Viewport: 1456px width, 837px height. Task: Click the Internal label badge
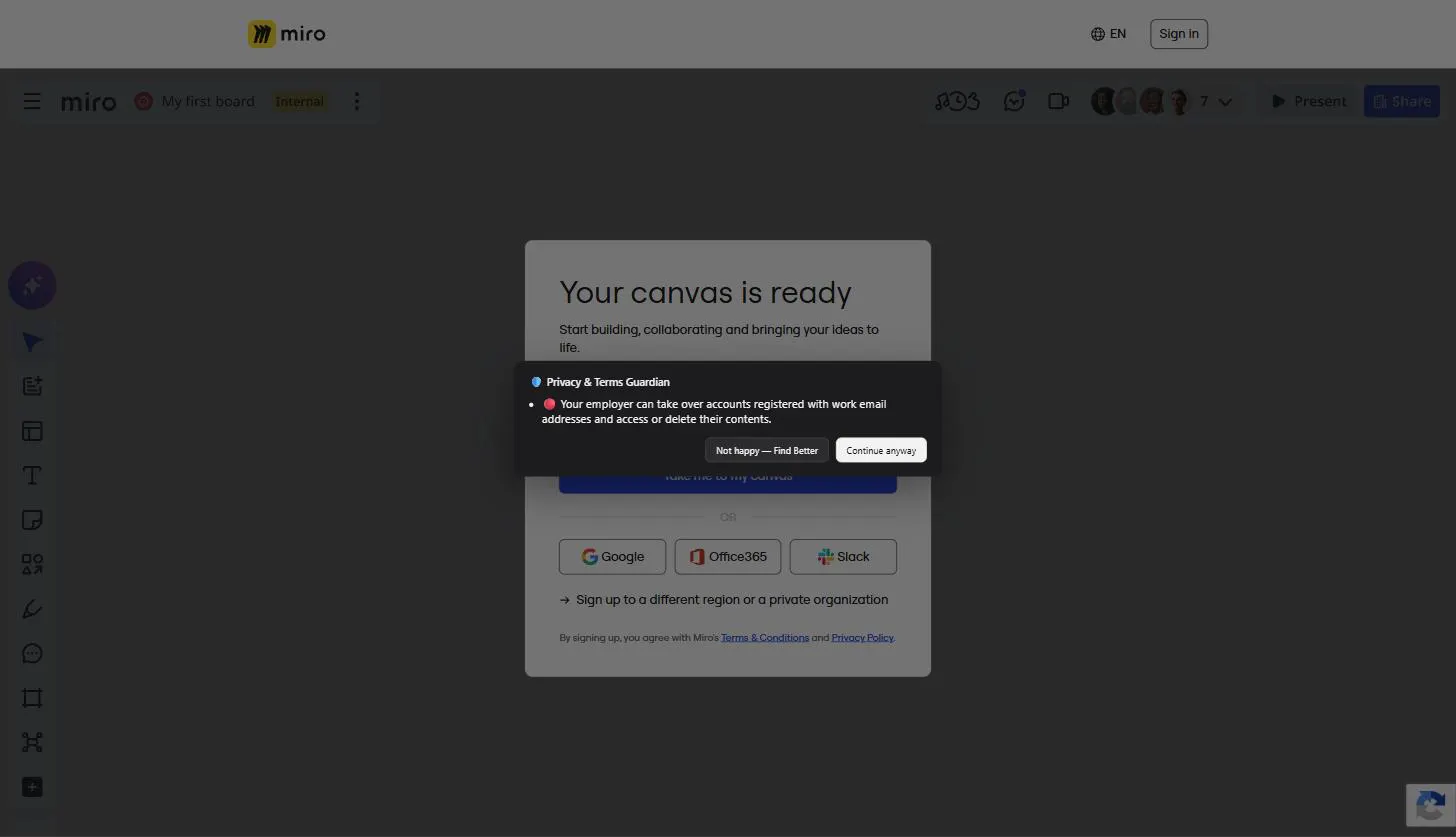coord(299,101)
